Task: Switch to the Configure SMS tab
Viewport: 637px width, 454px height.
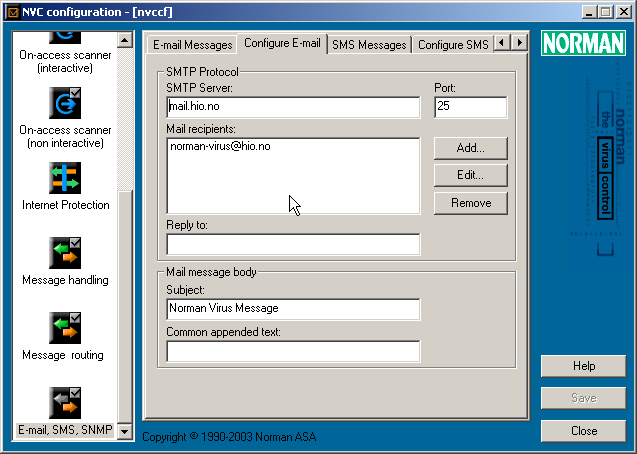Action: [x=453, y=45]
